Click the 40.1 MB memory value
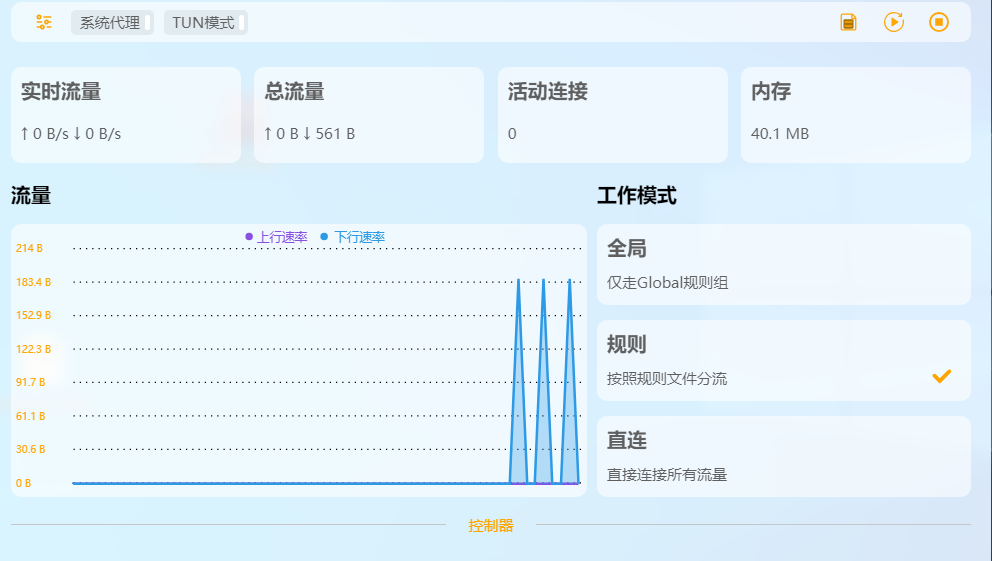Screen dimensions: 992x561 pyautogui.click(x=780, y=133)
